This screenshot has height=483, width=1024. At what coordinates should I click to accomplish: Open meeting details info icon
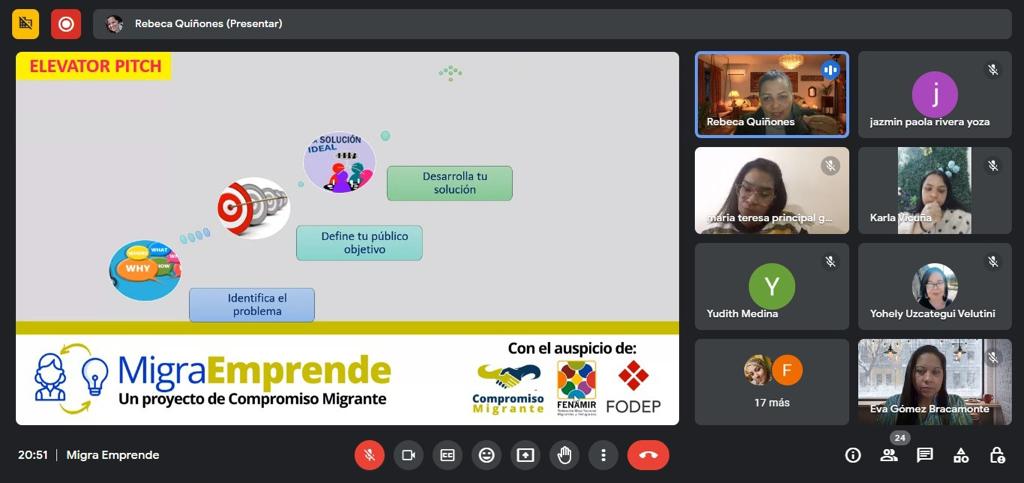tap(853, 455)
